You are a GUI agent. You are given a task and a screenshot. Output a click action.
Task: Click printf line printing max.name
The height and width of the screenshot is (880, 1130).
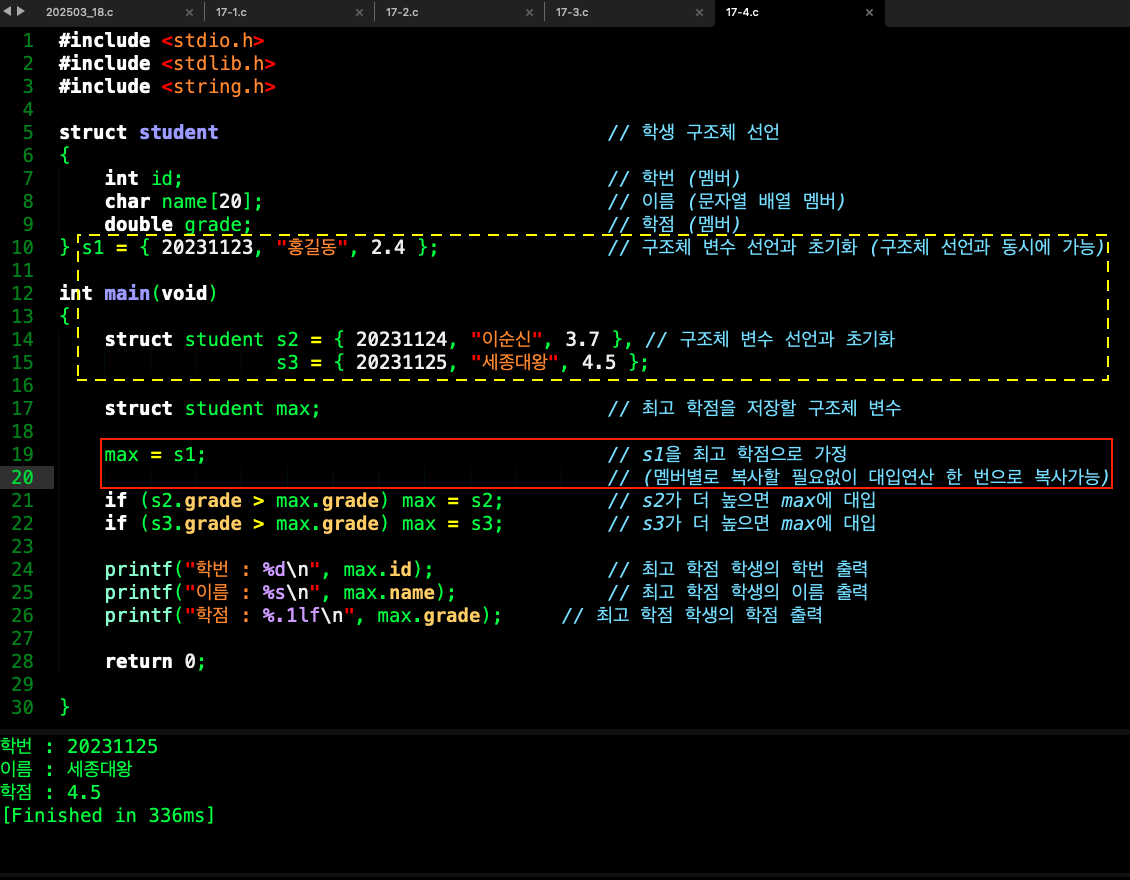(280, 592)
